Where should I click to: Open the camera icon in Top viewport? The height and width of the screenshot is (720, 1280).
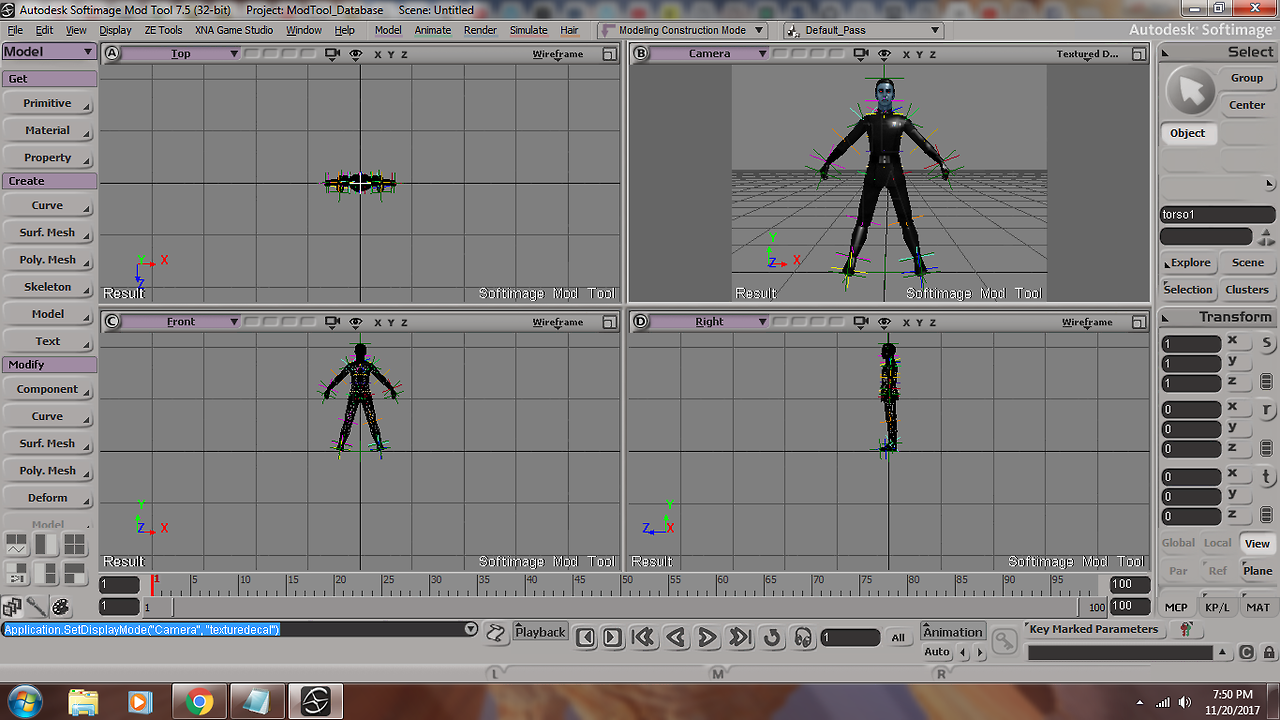coord(333,54)
